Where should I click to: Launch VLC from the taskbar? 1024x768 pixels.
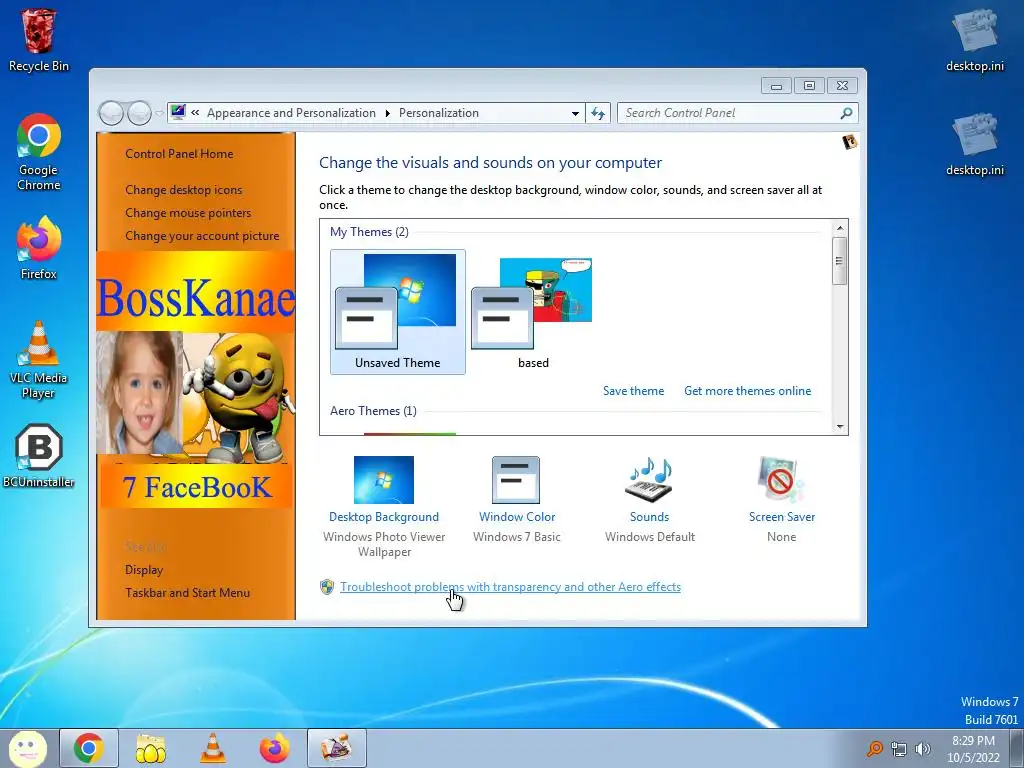point(212,748)
